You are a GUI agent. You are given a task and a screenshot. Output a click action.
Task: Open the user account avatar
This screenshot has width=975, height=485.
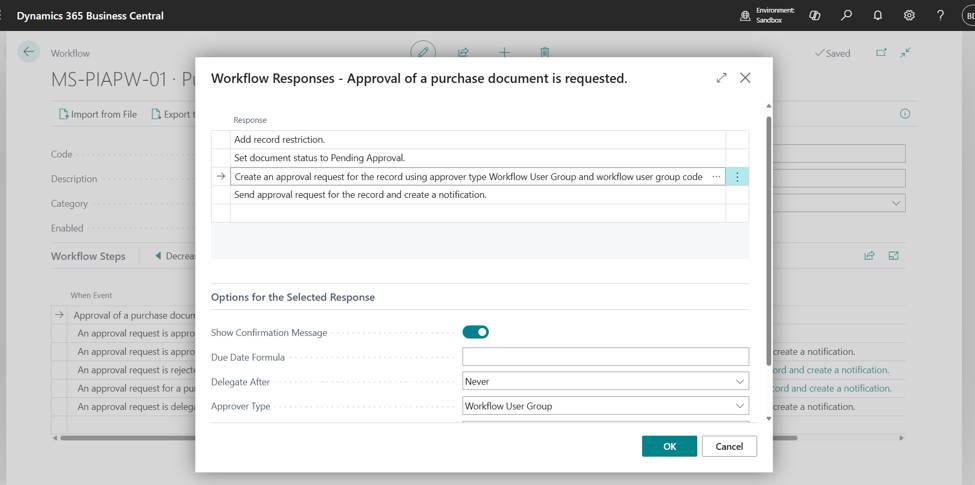[968, 16]
